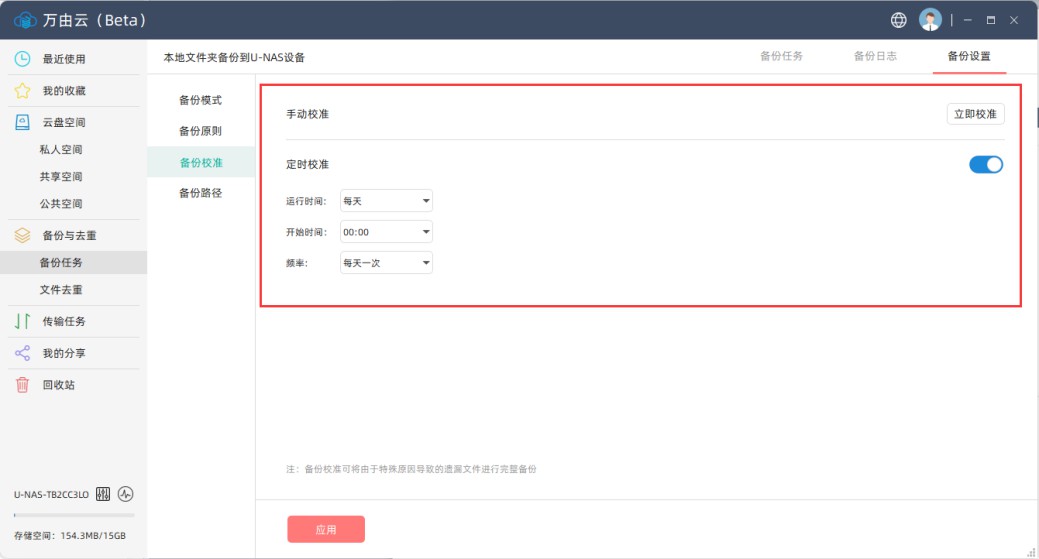Open the 开始时间 dropdown
1039x559 pixels.
(386, 232)
